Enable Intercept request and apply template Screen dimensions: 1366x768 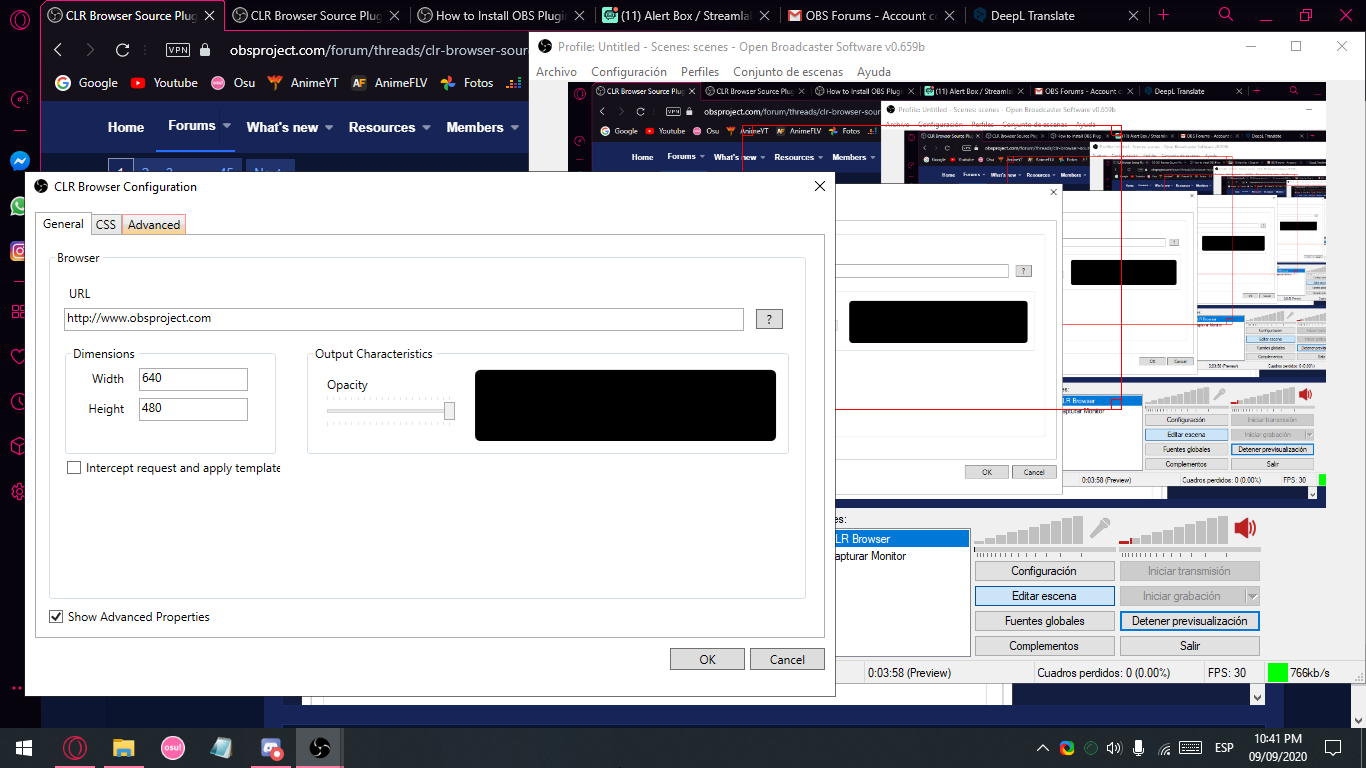tap(74, 468)
